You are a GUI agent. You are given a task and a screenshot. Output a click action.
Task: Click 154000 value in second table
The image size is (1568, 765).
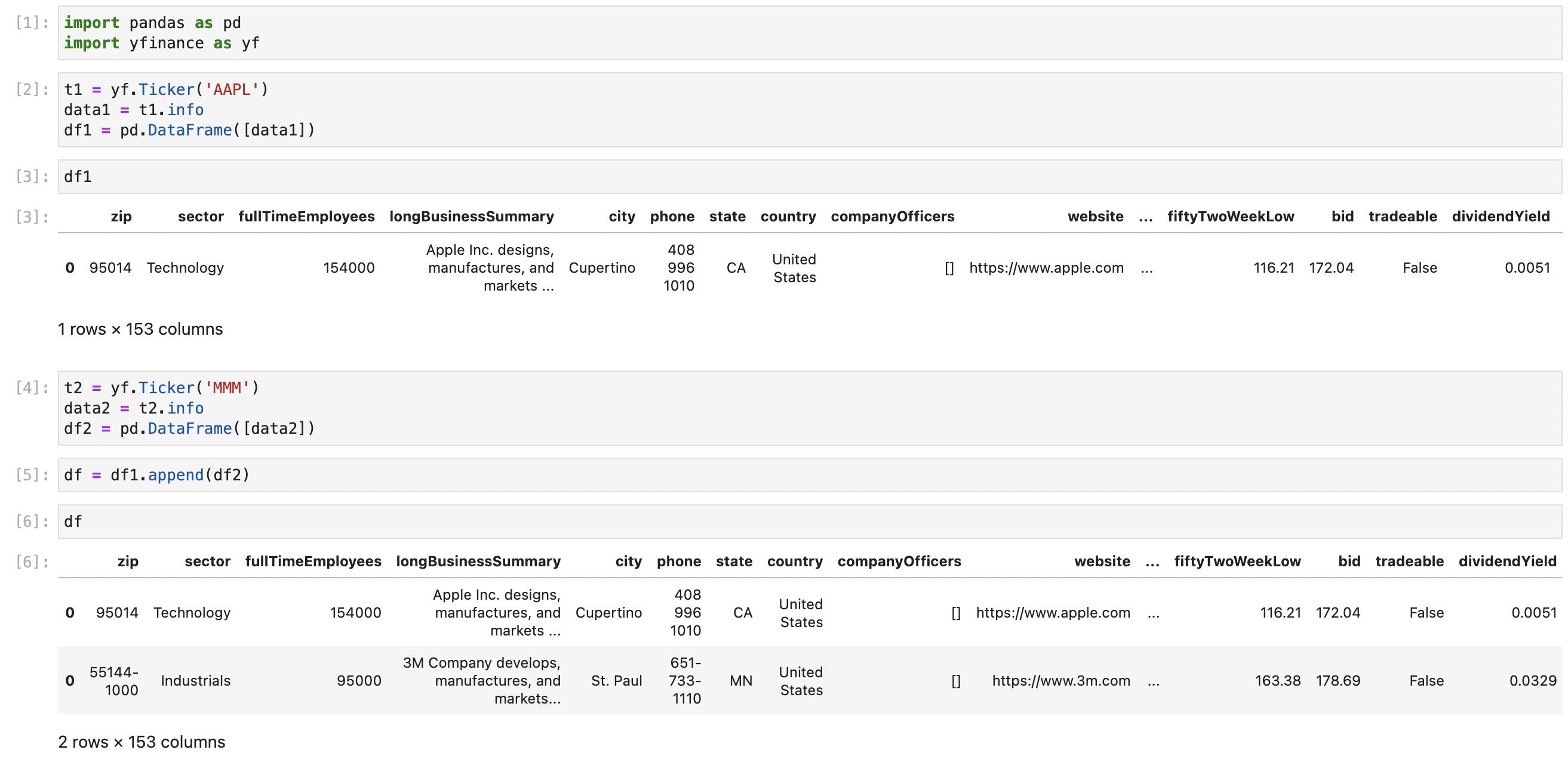(x=355, y=612)
